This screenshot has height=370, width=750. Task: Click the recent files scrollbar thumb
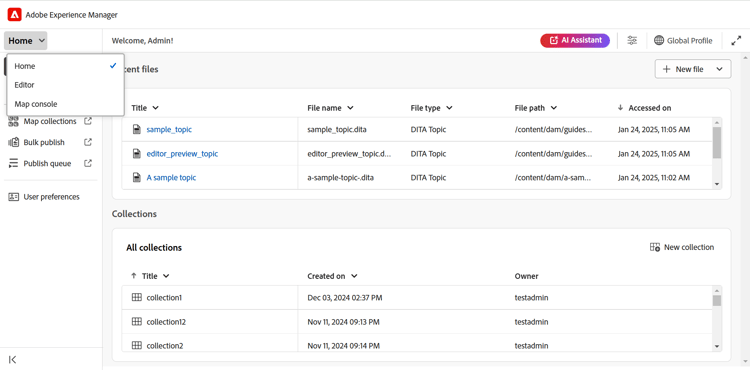717,142
